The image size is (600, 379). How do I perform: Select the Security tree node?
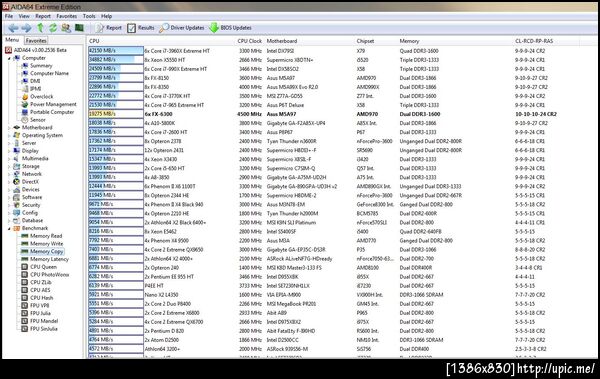[x=26, y=205]
